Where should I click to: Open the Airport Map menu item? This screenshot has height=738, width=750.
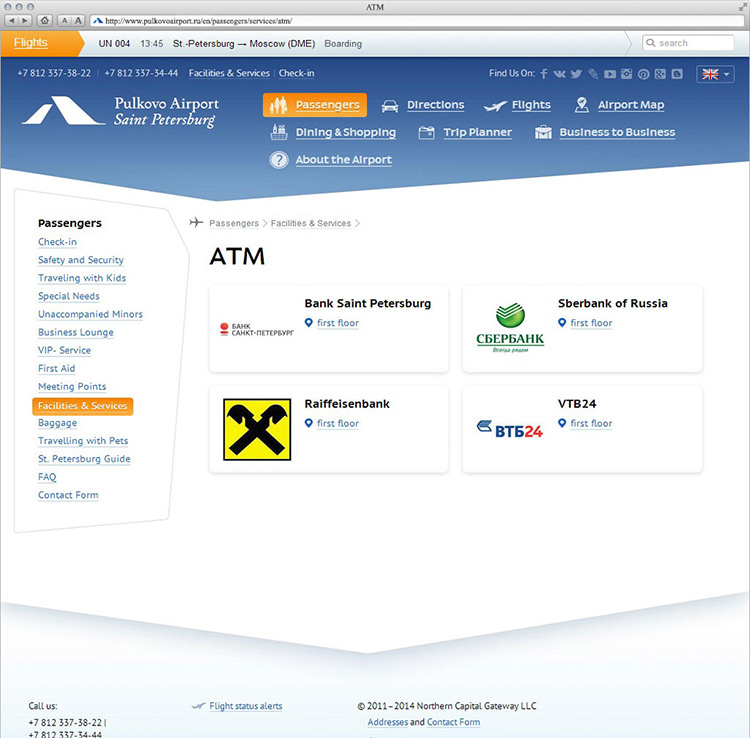[x=631, y=105]
